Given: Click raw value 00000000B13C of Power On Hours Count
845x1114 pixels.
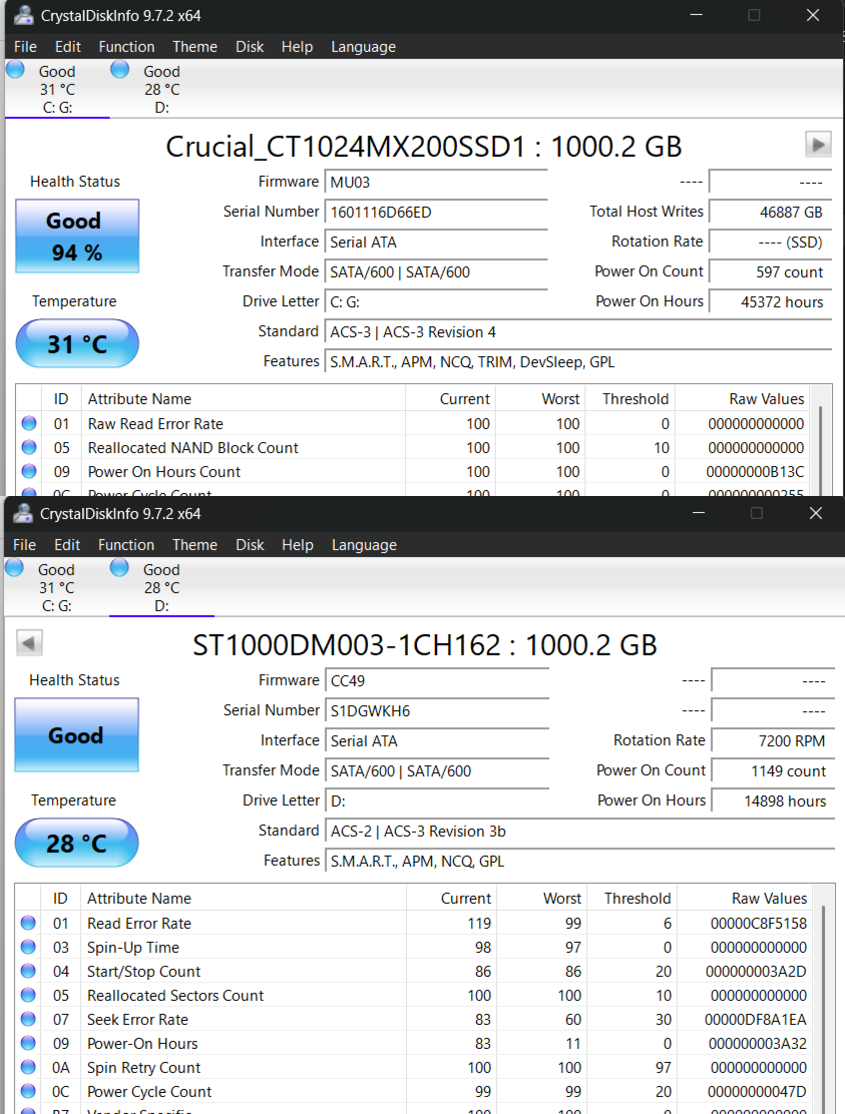Looking at the screenshot, I should click(x=755, y=471).
